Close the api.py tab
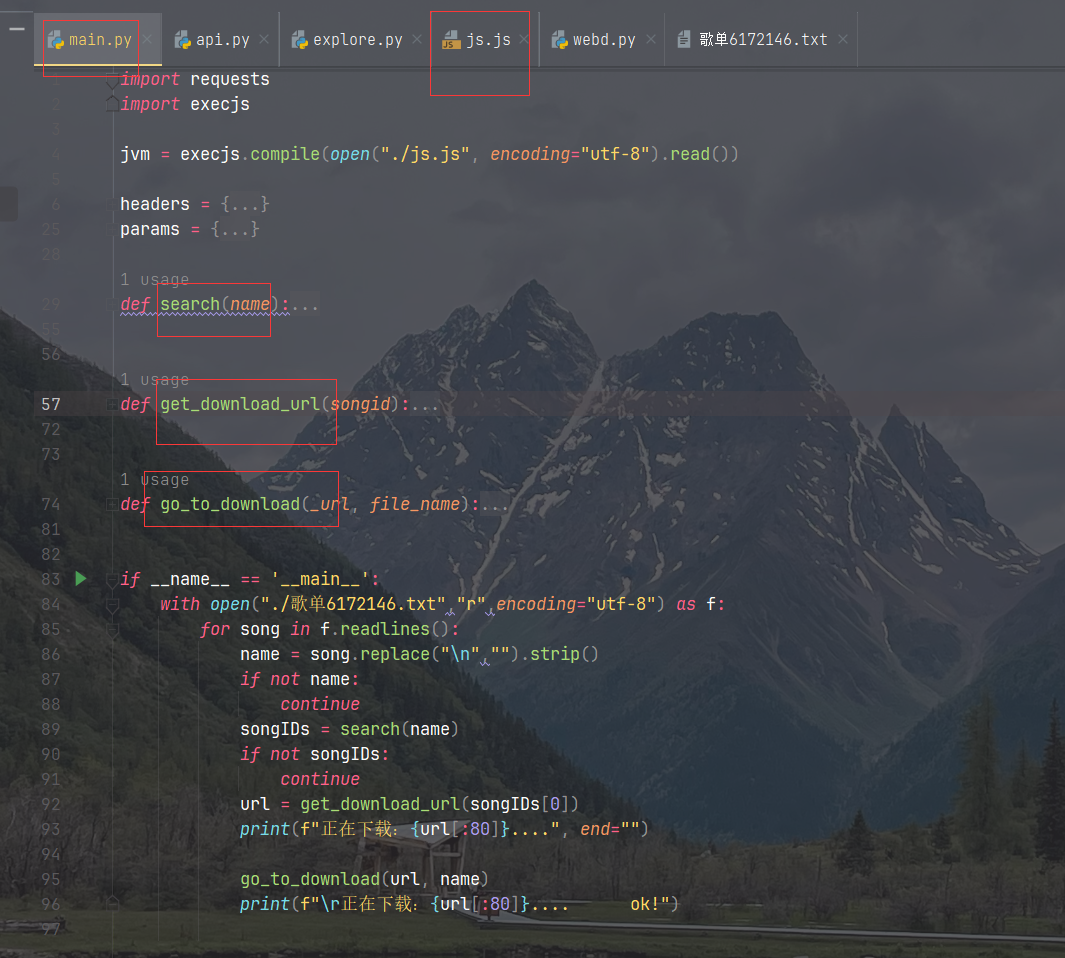 tap(264, 39)
